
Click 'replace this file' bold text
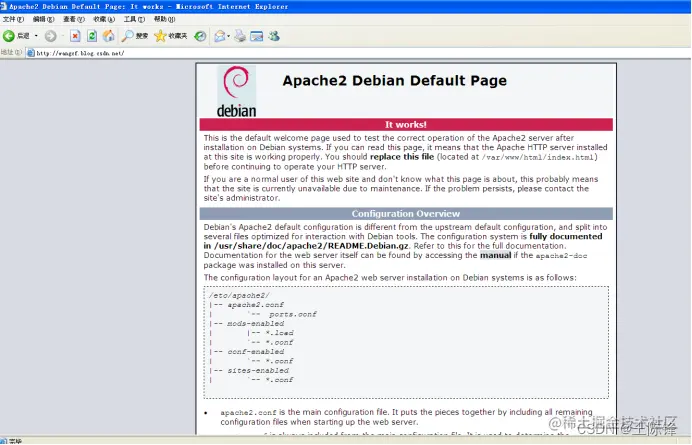click(402, 157)
